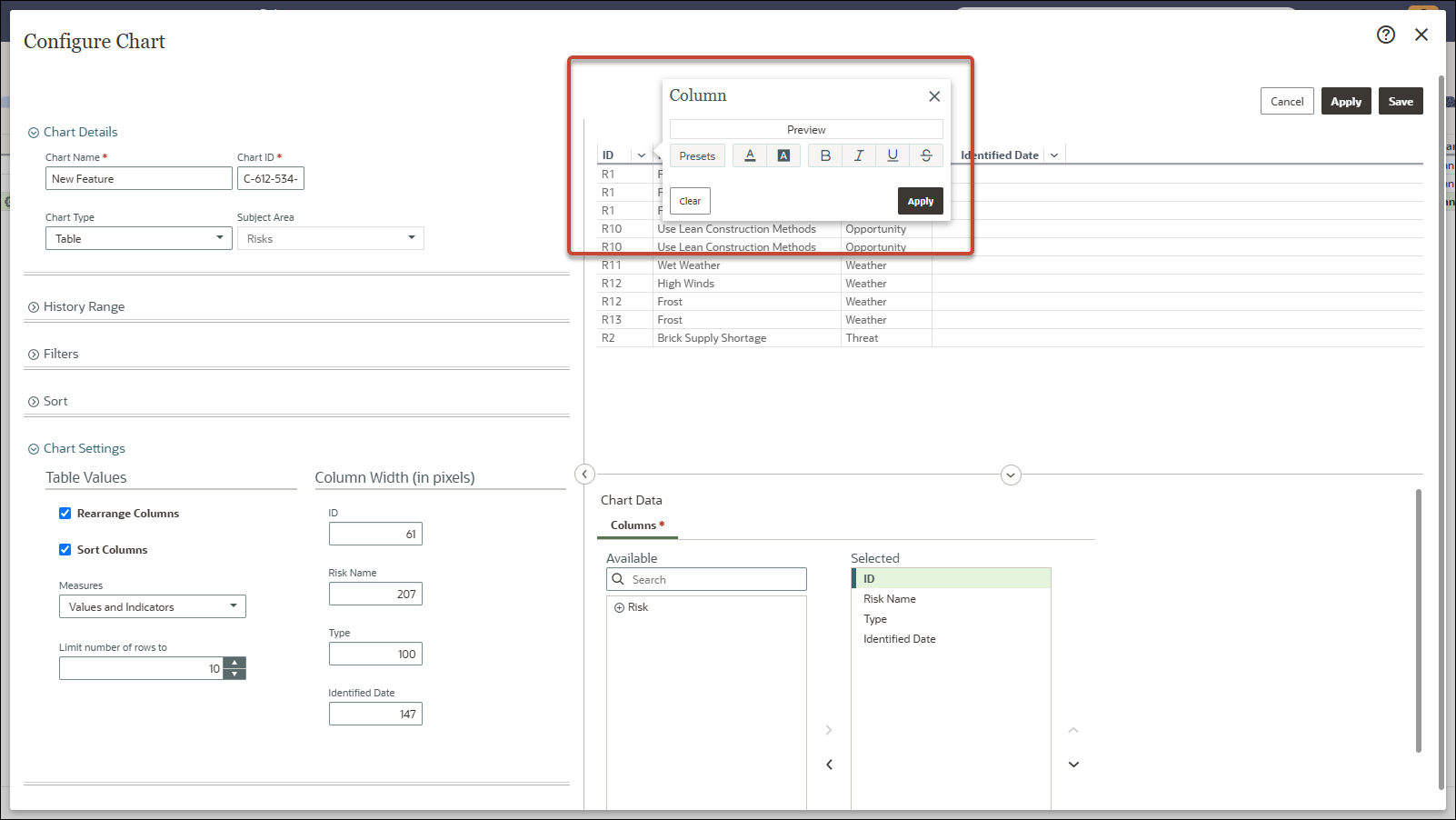Open the Presets menu
The width and height of the screenshot is (1456, 820).
(697, 155)
